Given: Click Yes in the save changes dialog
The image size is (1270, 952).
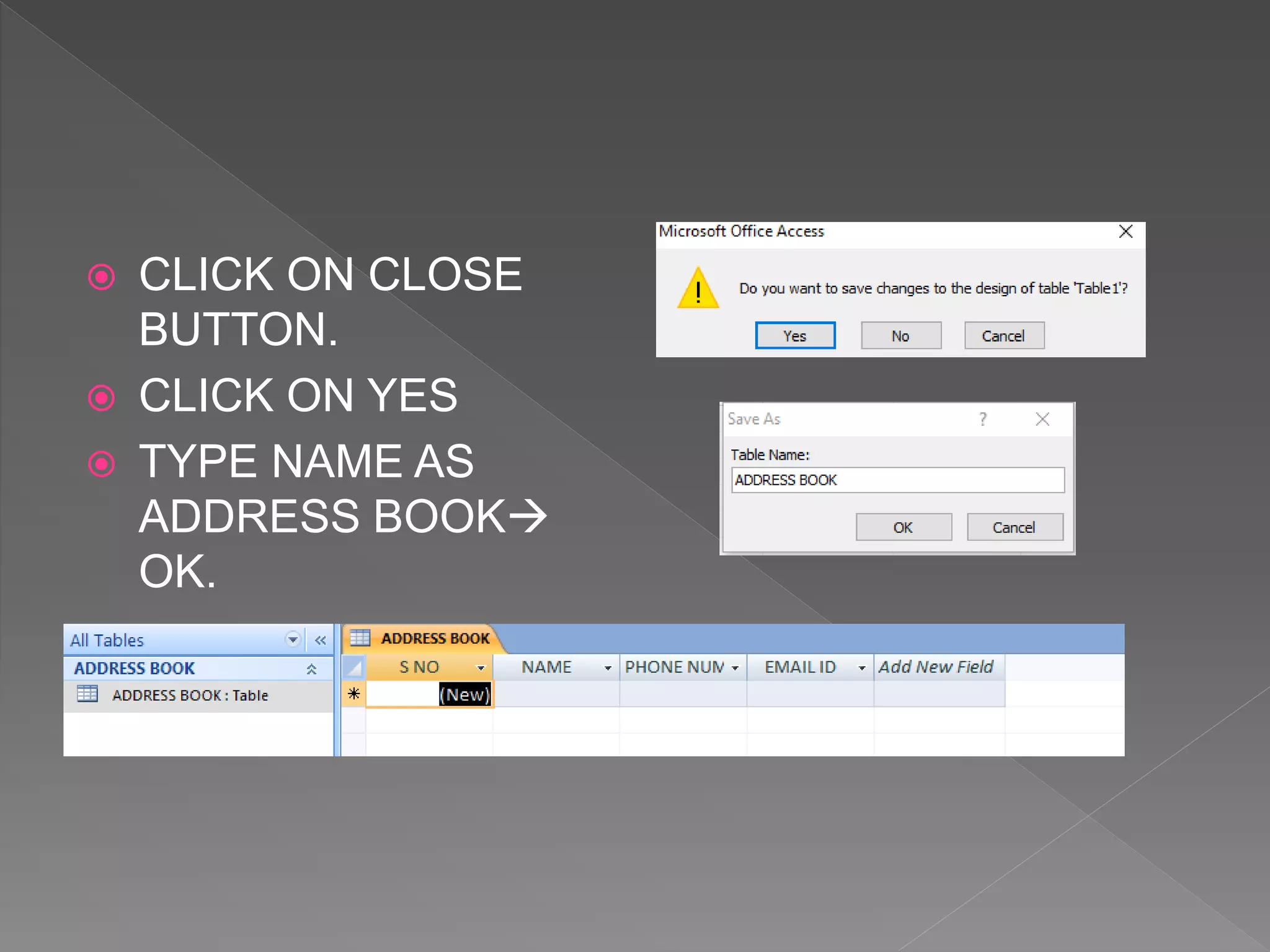Looking at the screenshot, I should [x=795, y=336].
